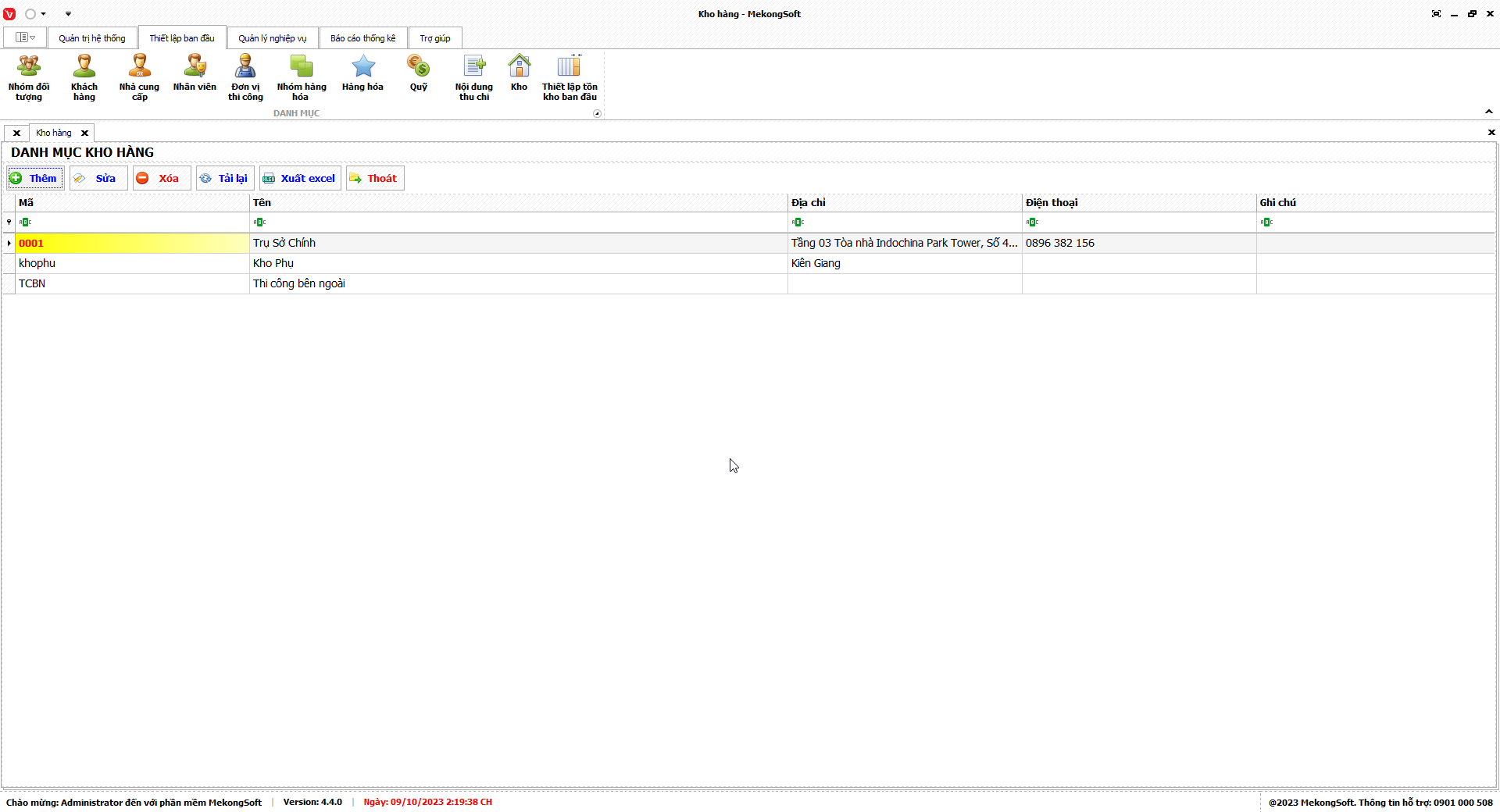
Task: Switch to Báo cáo thống kê tab
Action: [x=363, y=38]
